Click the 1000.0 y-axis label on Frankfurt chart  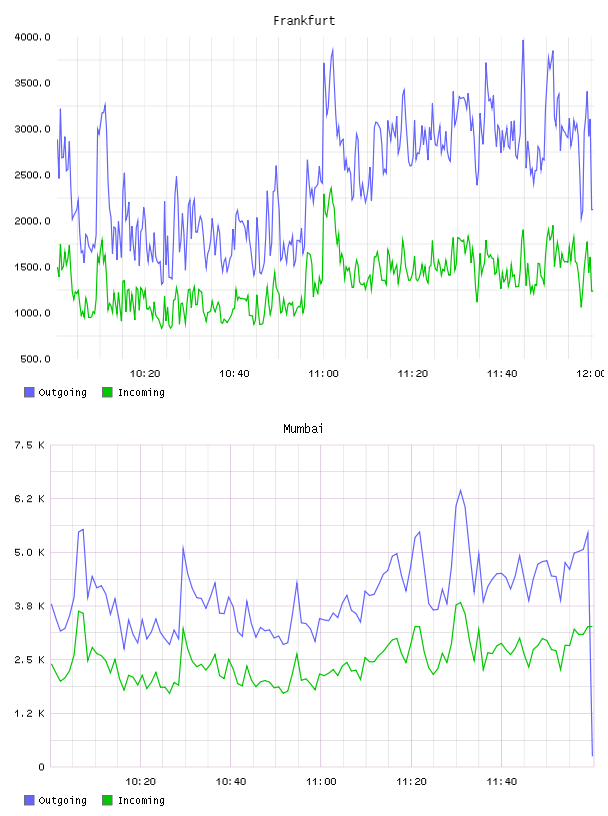tap(32, 313)
